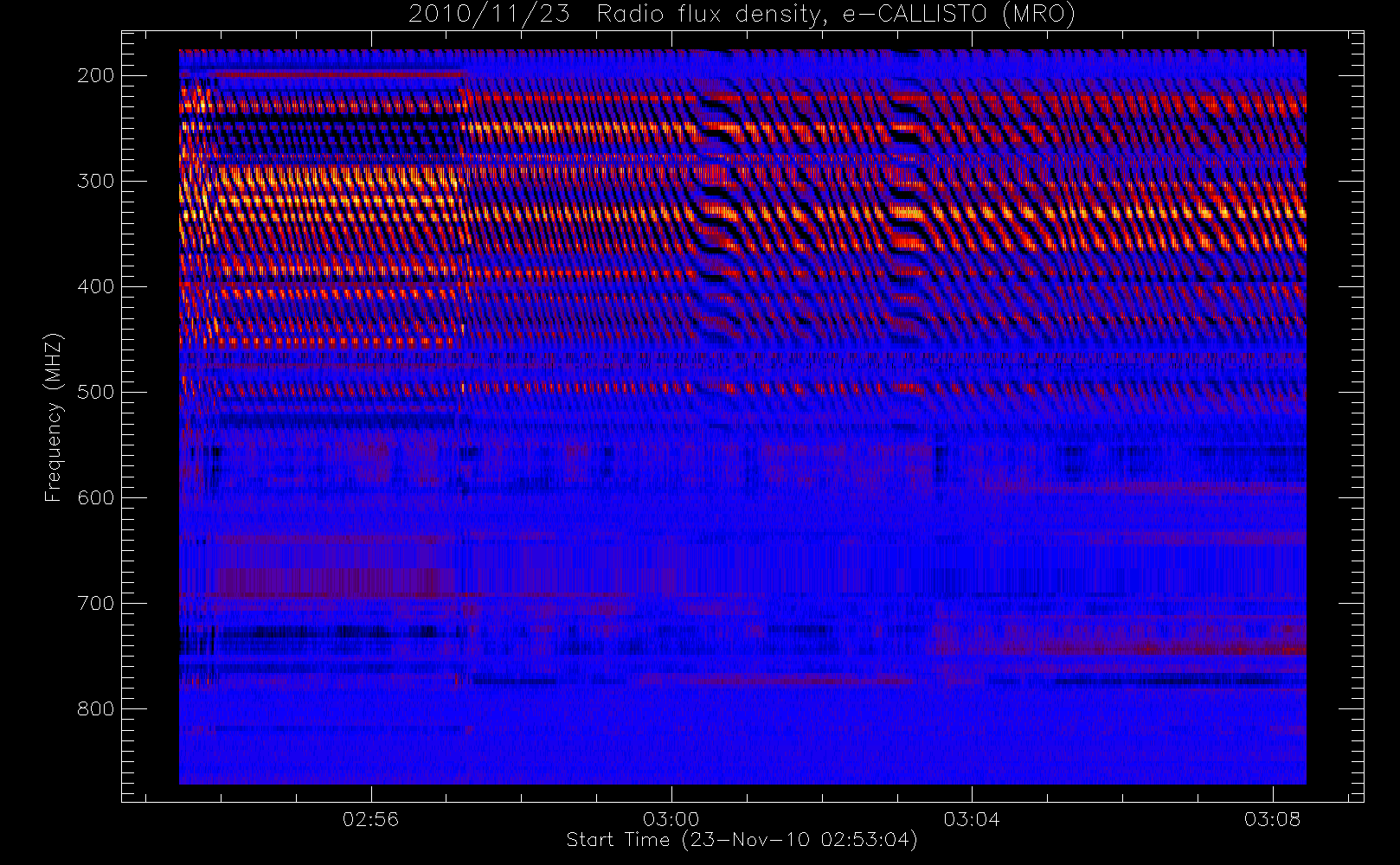Click the 03:04 time tick label

[972, 819]
